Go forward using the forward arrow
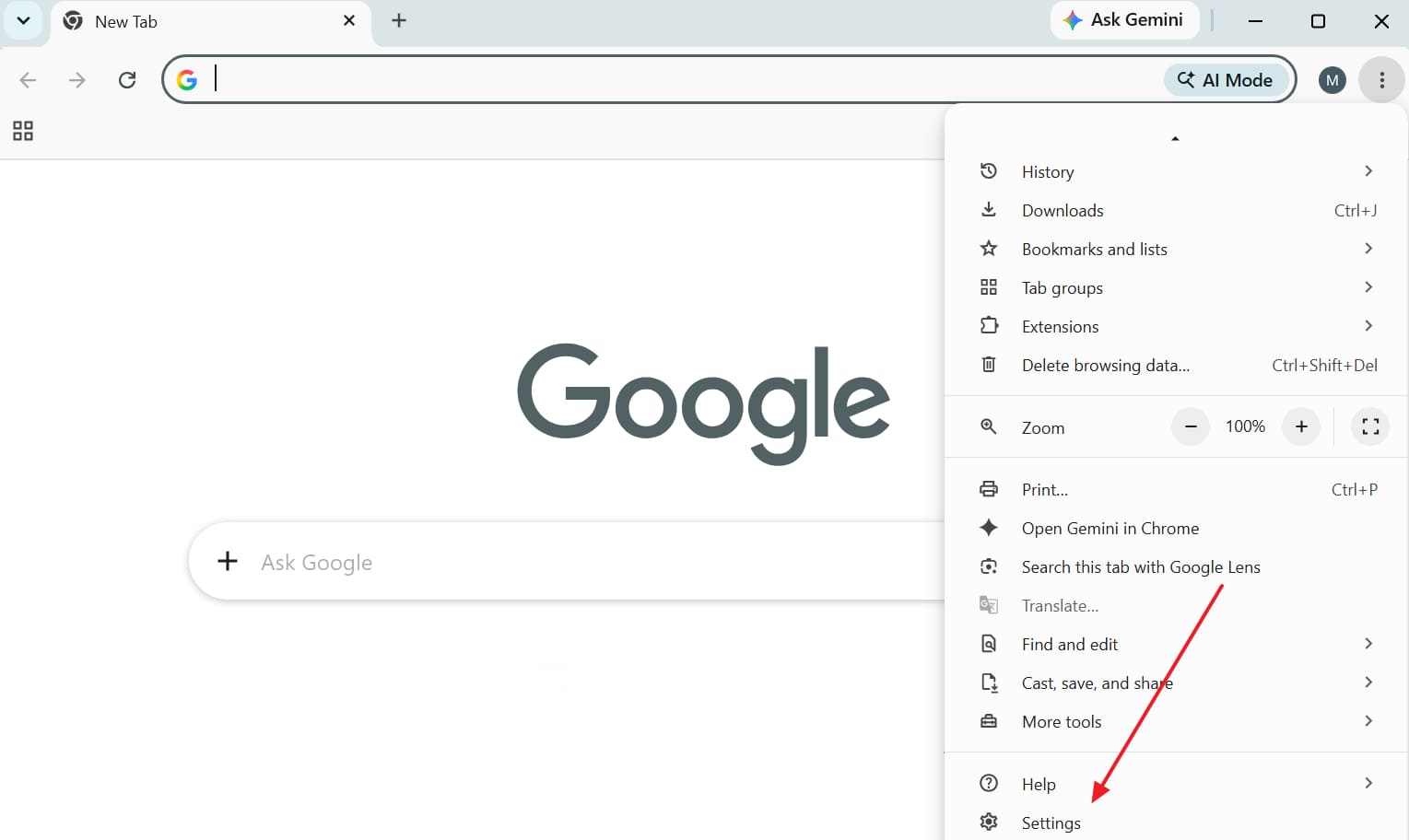Screen dimensions: 1409x840 (x=77, y=80)
